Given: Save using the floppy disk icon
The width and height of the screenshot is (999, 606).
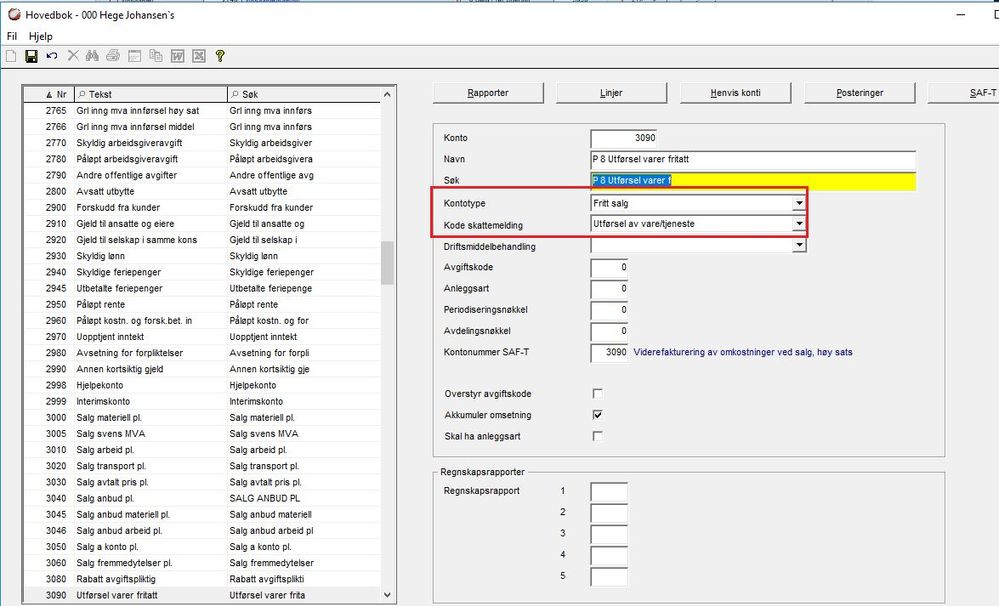Looking at the screenshot, I should point(31,56).
